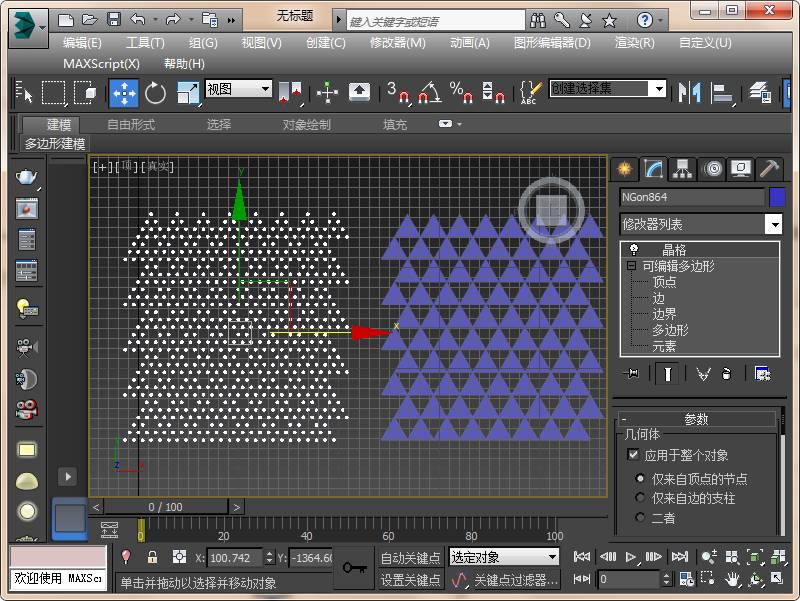Select the 二者 radio option
The width and height of the screenshot is (800, 601).
[640, 517]
